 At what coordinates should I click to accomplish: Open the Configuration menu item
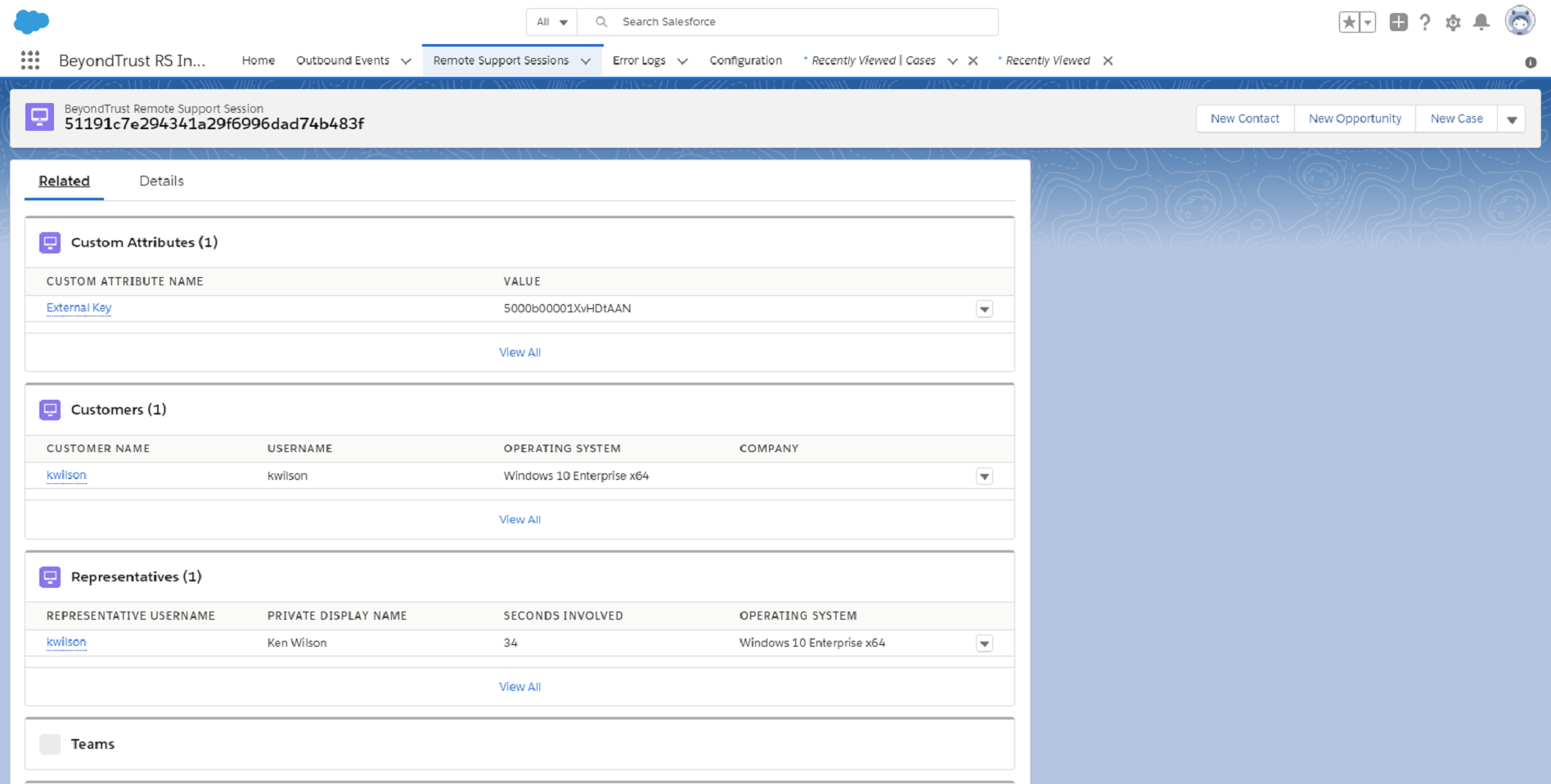coord(745,60)
